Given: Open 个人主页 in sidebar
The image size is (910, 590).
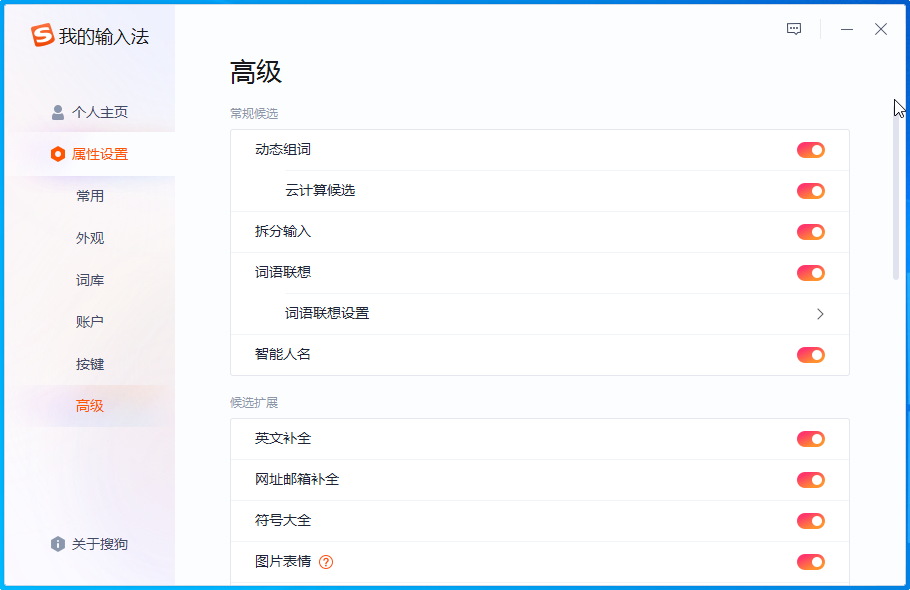Looking at the screenshot, I should pyautogui.click(x=90, y=112).
